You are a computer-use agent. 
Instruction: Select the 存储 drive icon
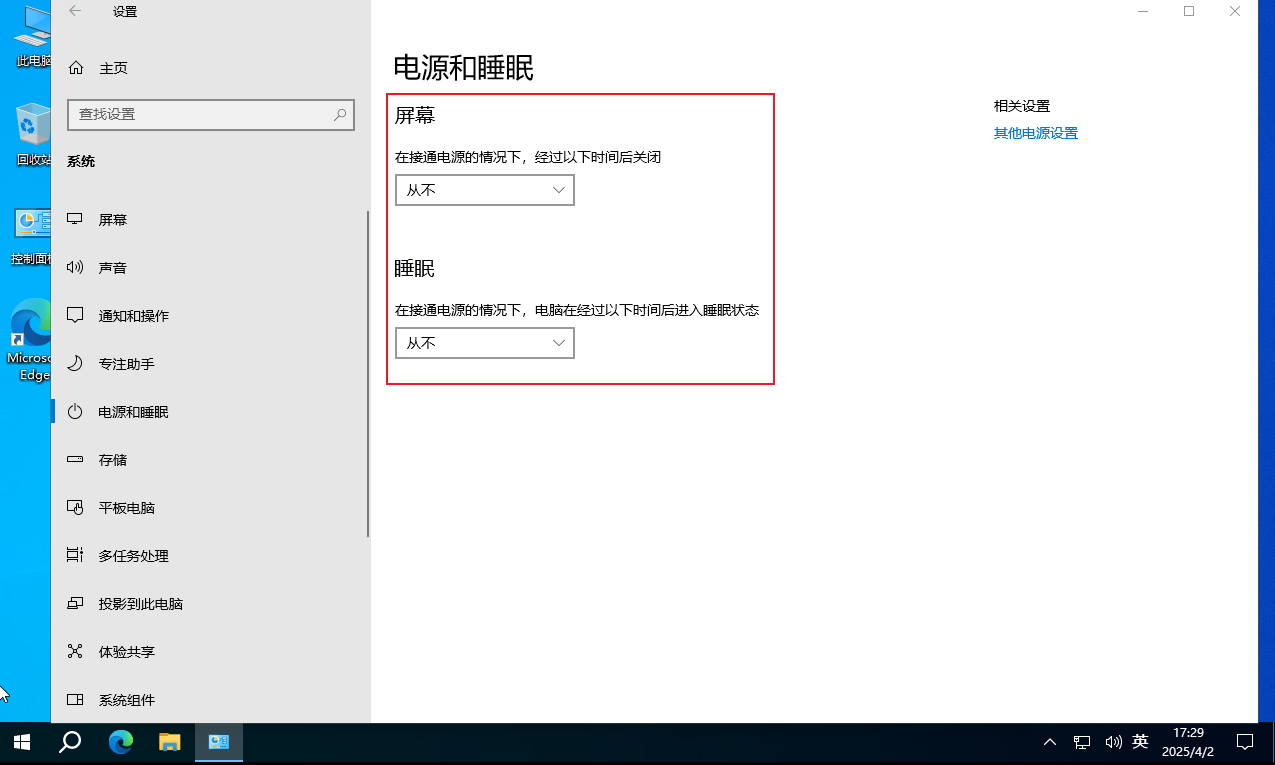click(x=75, y=459)
